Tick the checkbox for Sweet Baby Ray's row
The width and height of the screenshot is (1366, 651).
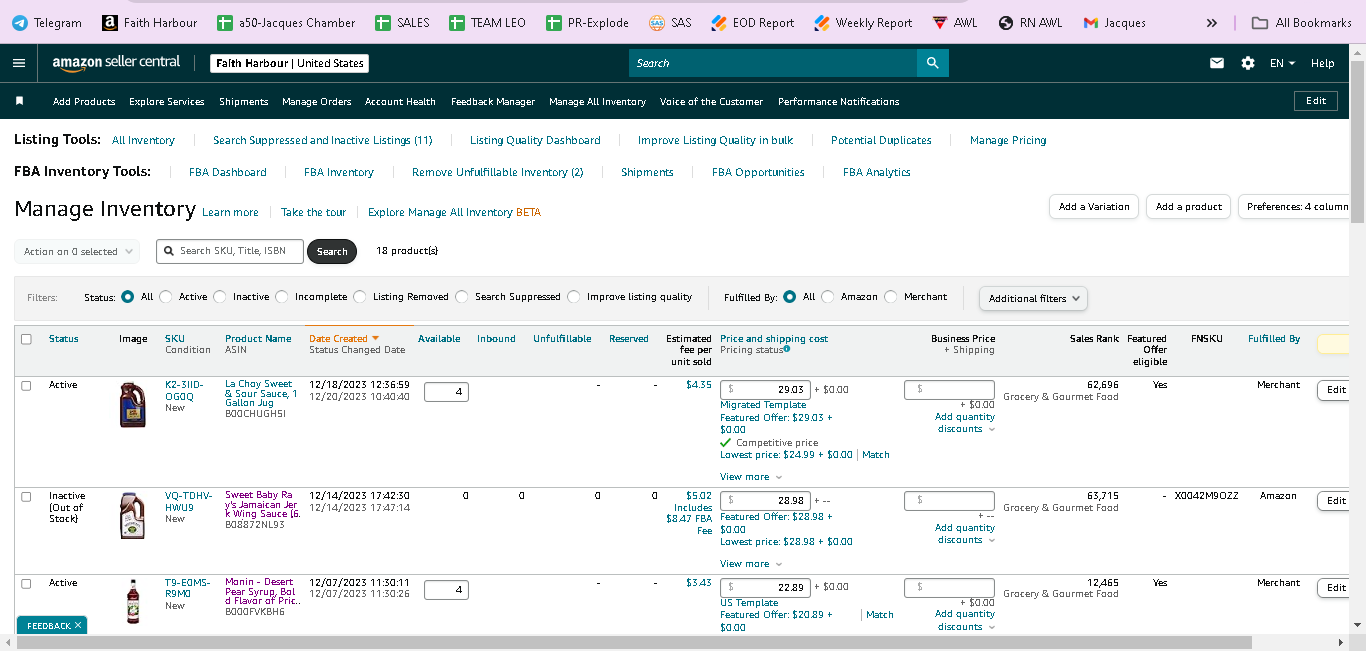coord(26,496)
